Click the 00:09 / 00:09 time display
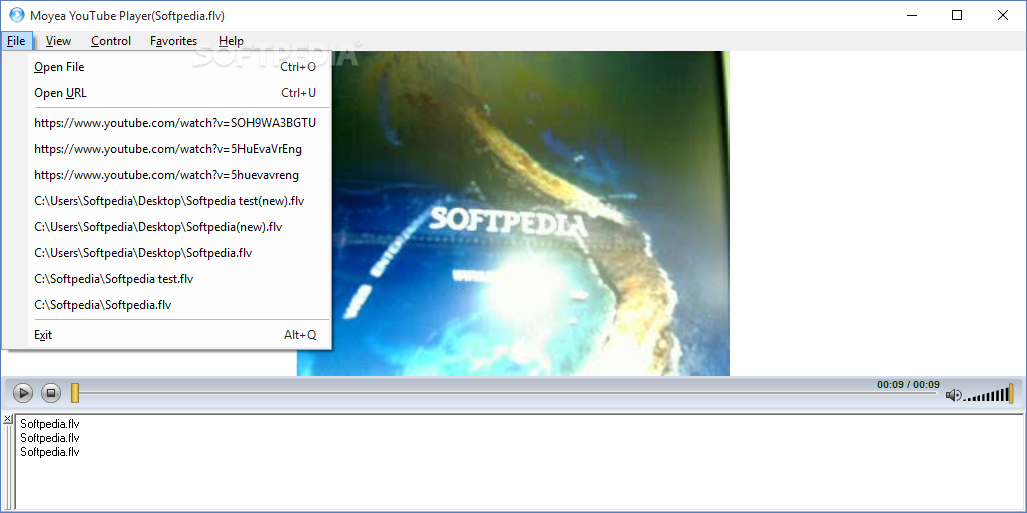The image size is (1027, 513). [x=908, y=385]
